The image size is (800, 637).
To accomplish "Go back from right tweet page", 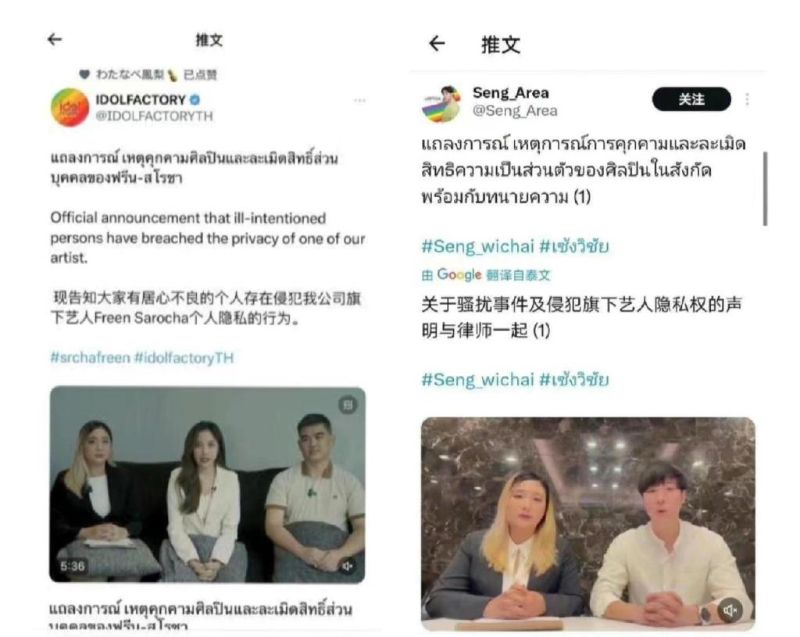I will point(437,44).
